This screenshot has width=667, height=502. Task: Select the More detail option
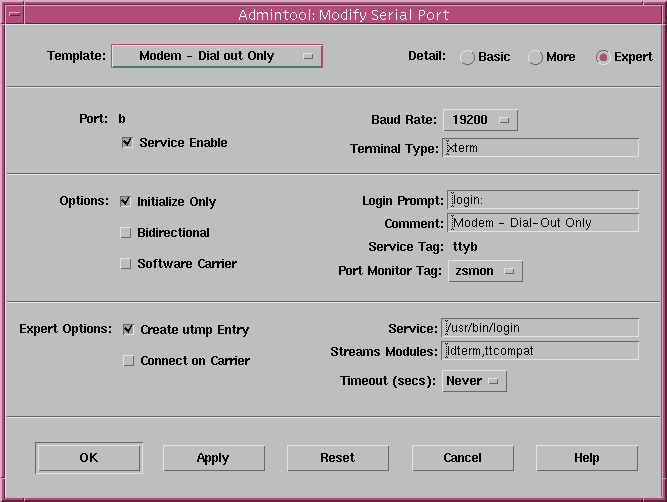click(x=535, y=57)
